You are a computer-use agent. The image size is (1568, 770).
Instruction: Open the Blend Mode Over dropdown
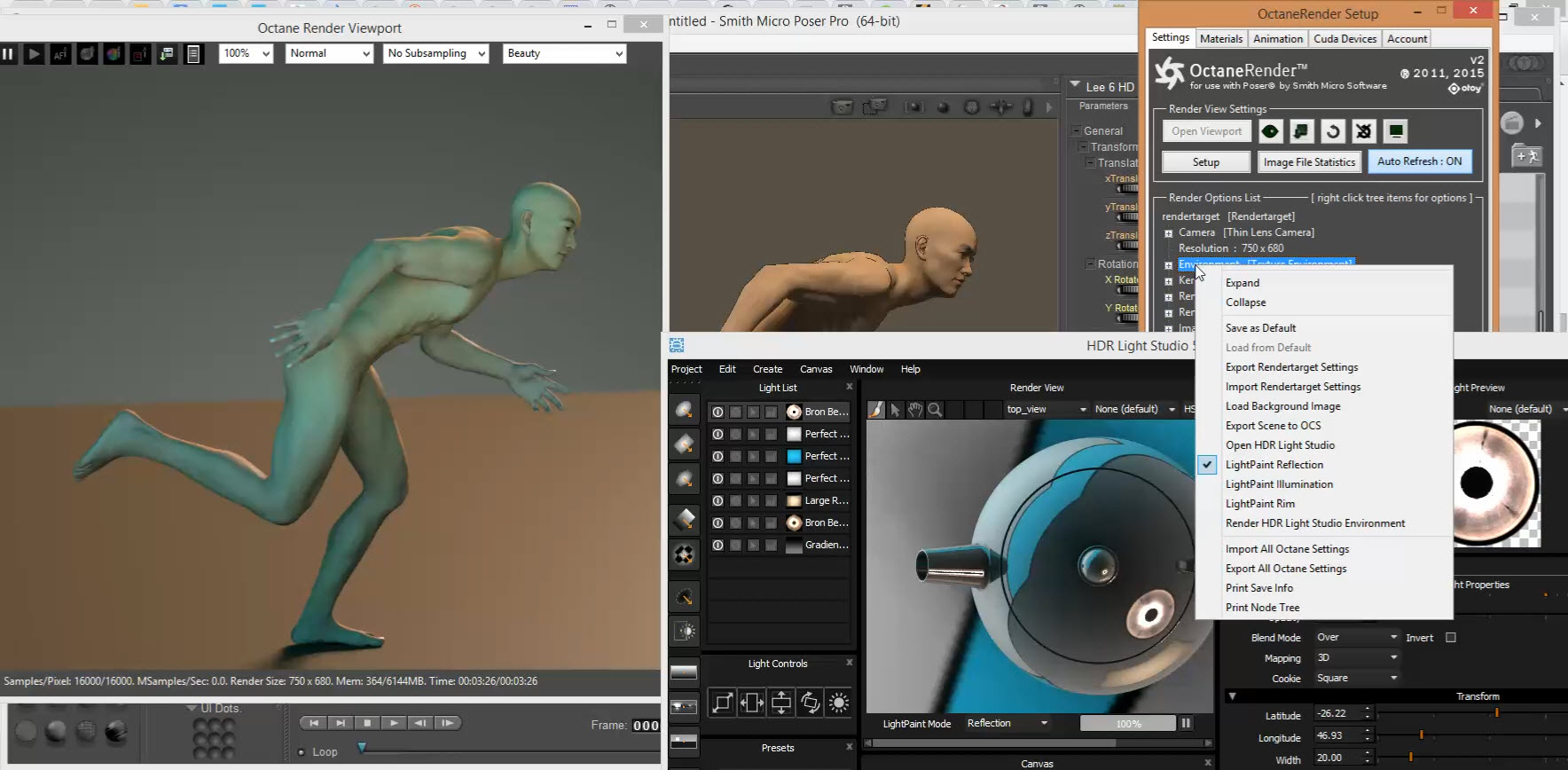click(x=1357, y=637)
